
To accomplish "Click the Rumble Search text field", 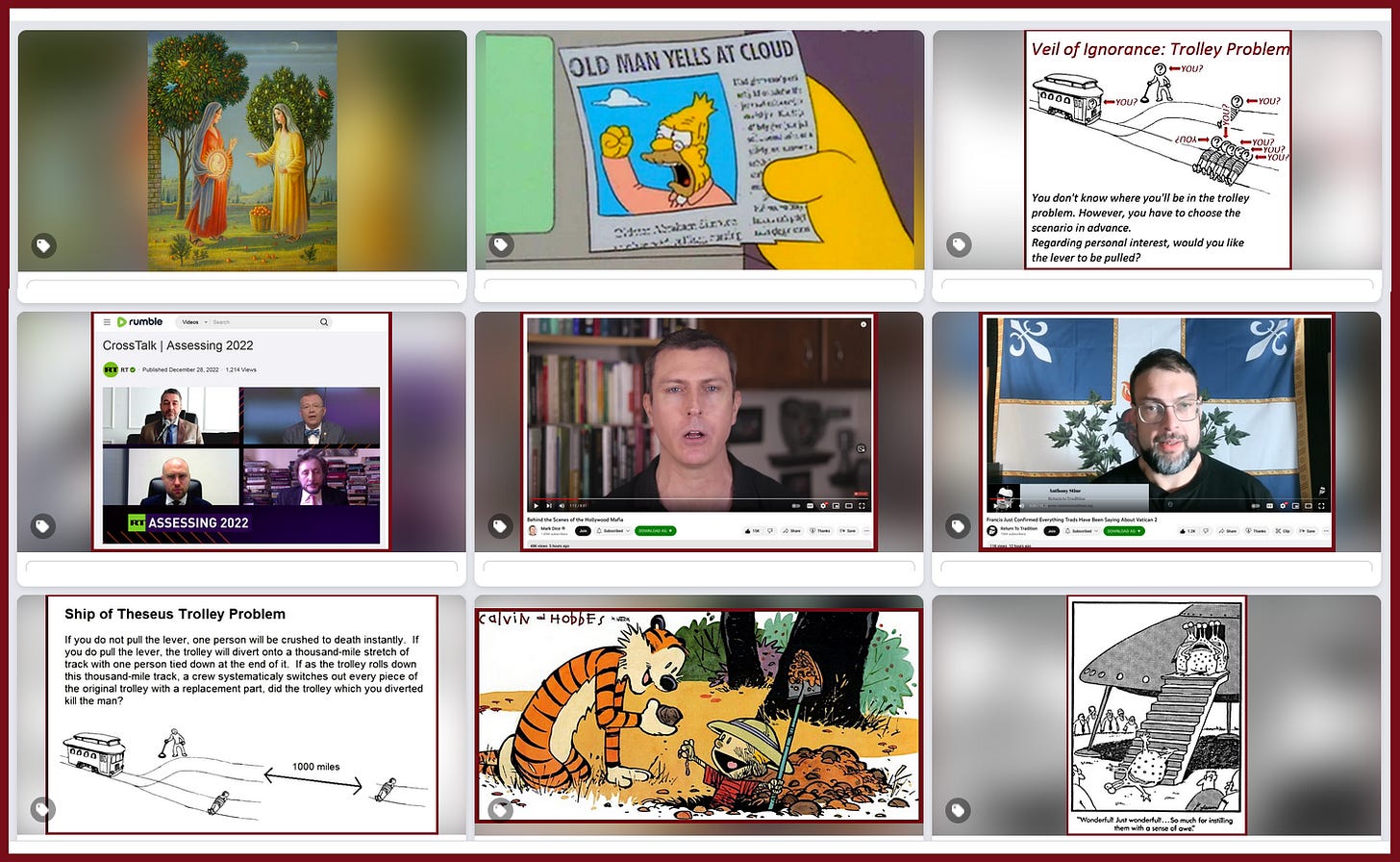I will (x=263, y=322).
